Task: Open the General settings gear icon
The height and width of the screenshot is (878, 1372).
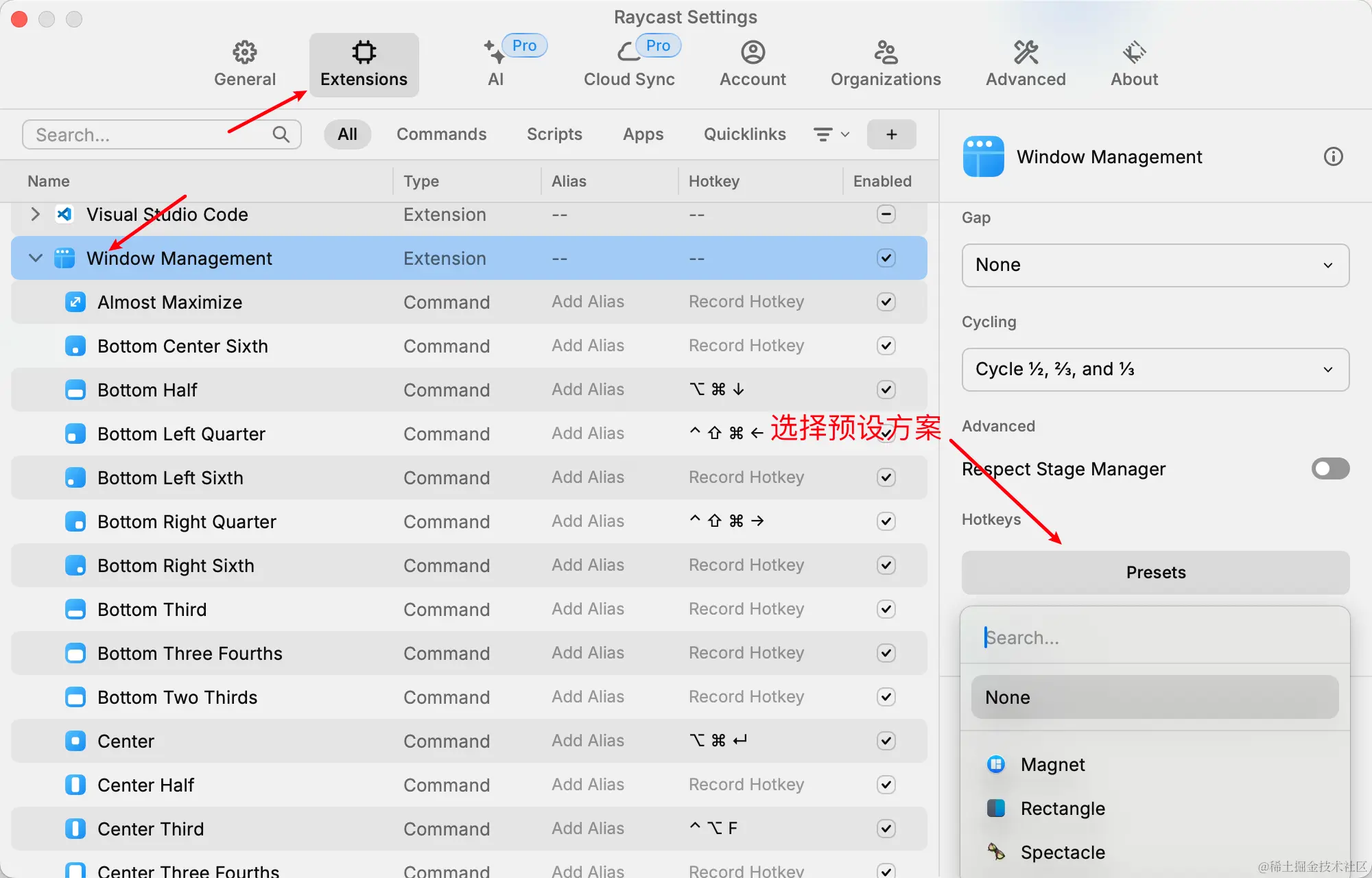Action: [244, 52]
